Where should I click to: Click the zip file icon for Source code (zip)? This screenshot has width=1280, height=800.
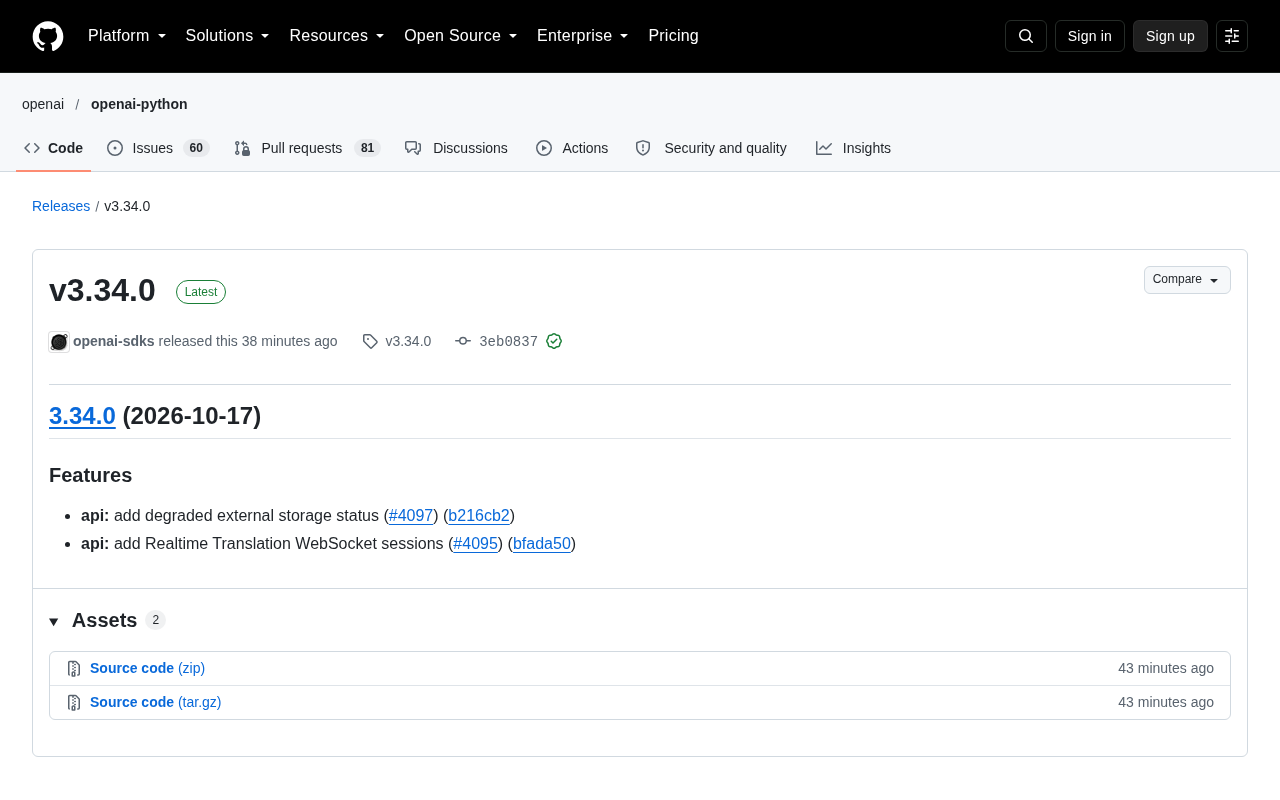pyautogui.click(x=74, y=669)
